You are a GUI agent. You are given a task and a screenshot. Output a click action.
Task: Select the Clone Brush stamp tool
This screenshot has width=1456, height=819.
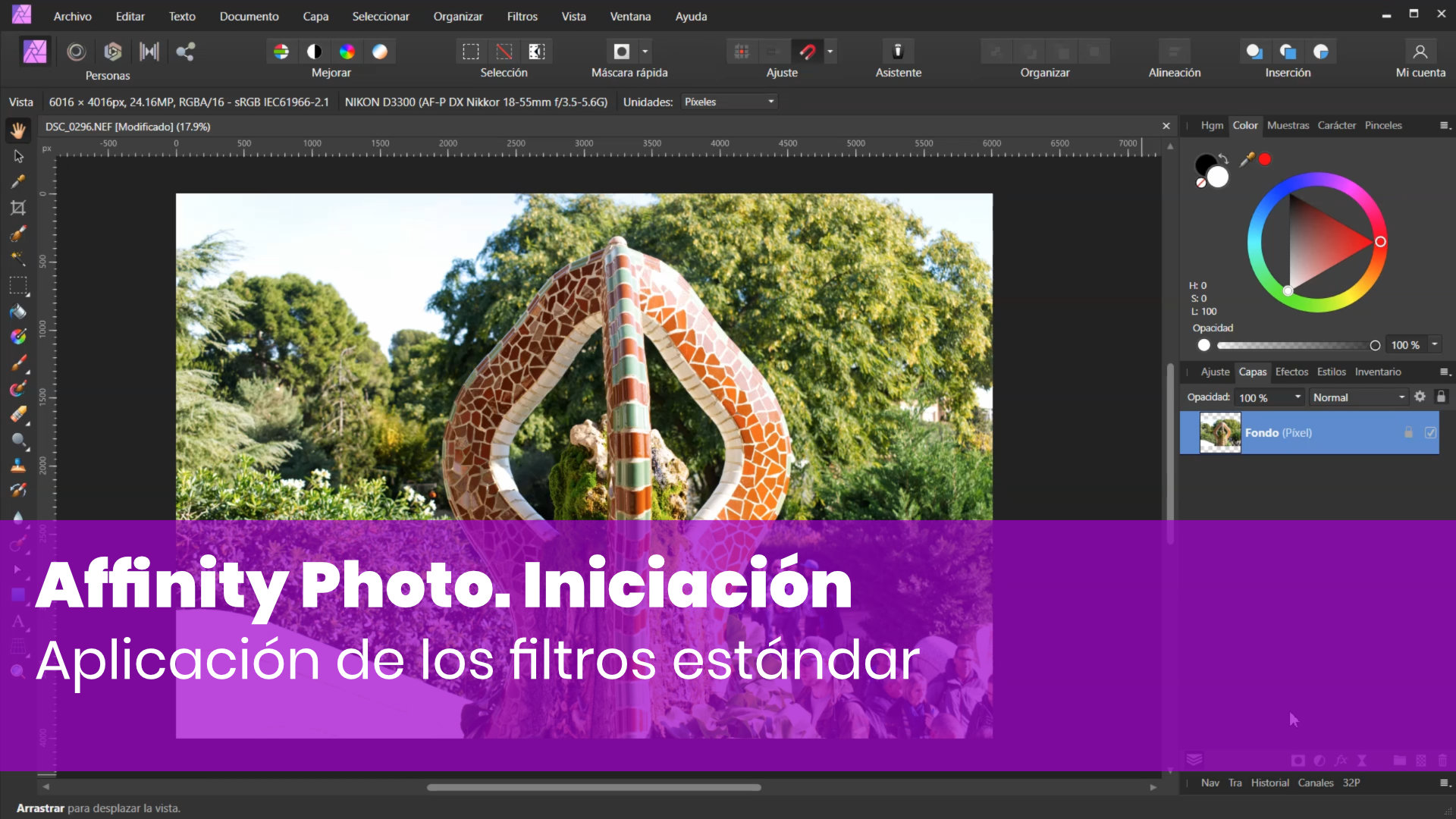pos(18,466)
